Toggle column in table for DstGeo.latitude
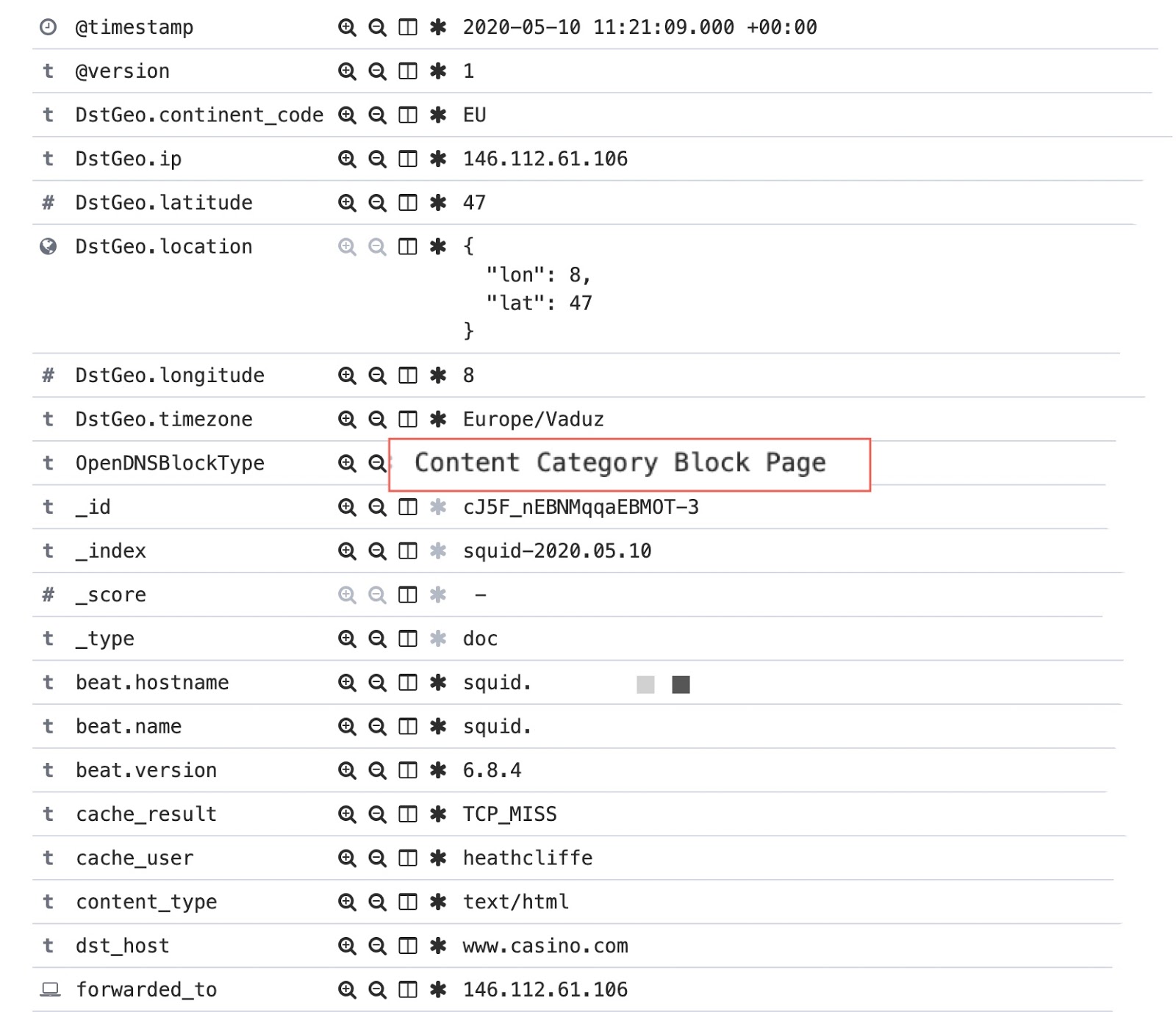1176x1012 pixels. tap(408, 203)
